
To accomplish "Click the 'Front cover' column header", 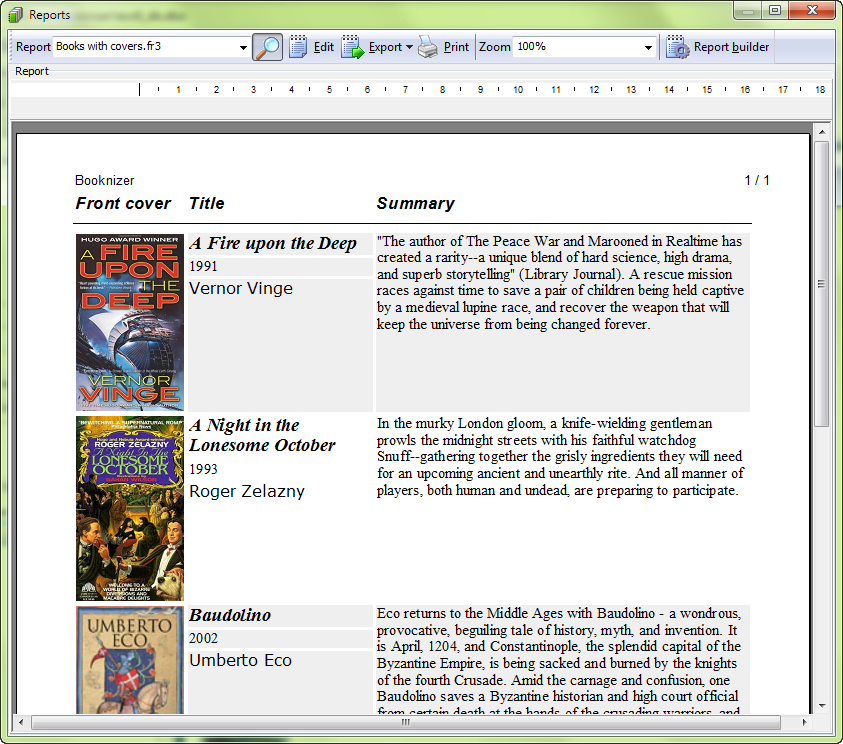I will tap(123, 203).
